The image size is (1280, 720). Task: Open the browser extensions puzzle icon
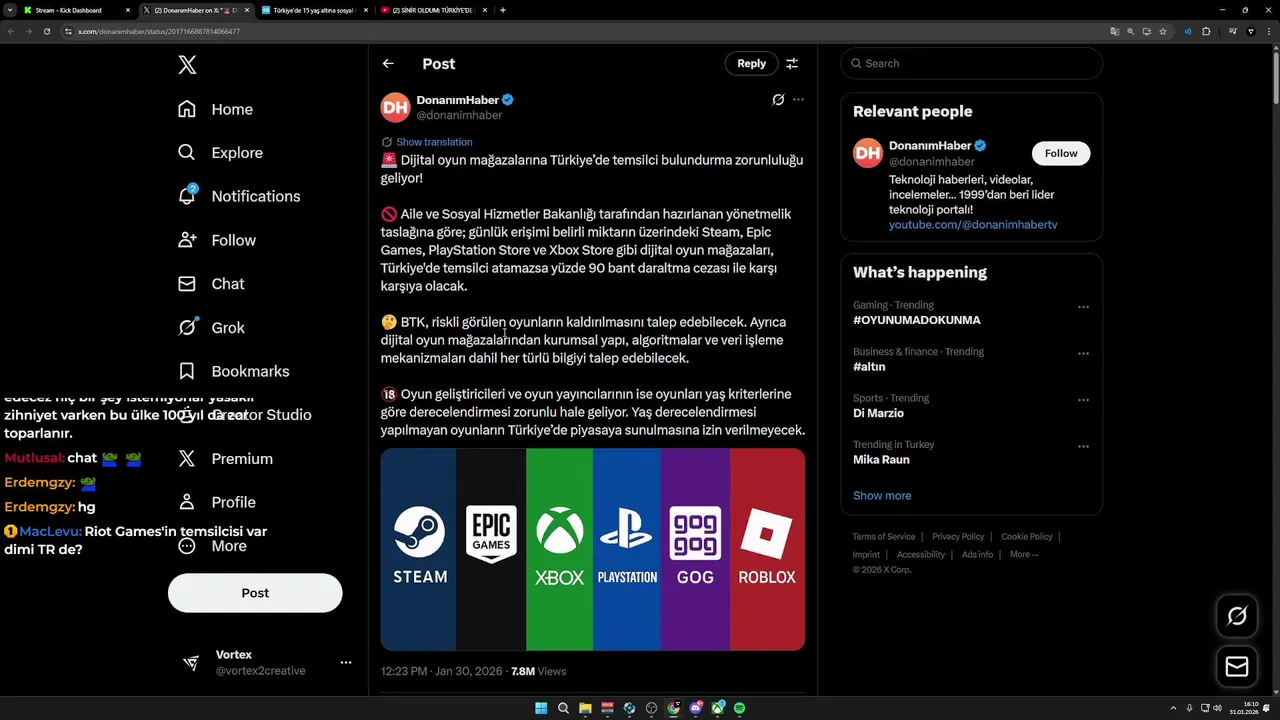1206,31
